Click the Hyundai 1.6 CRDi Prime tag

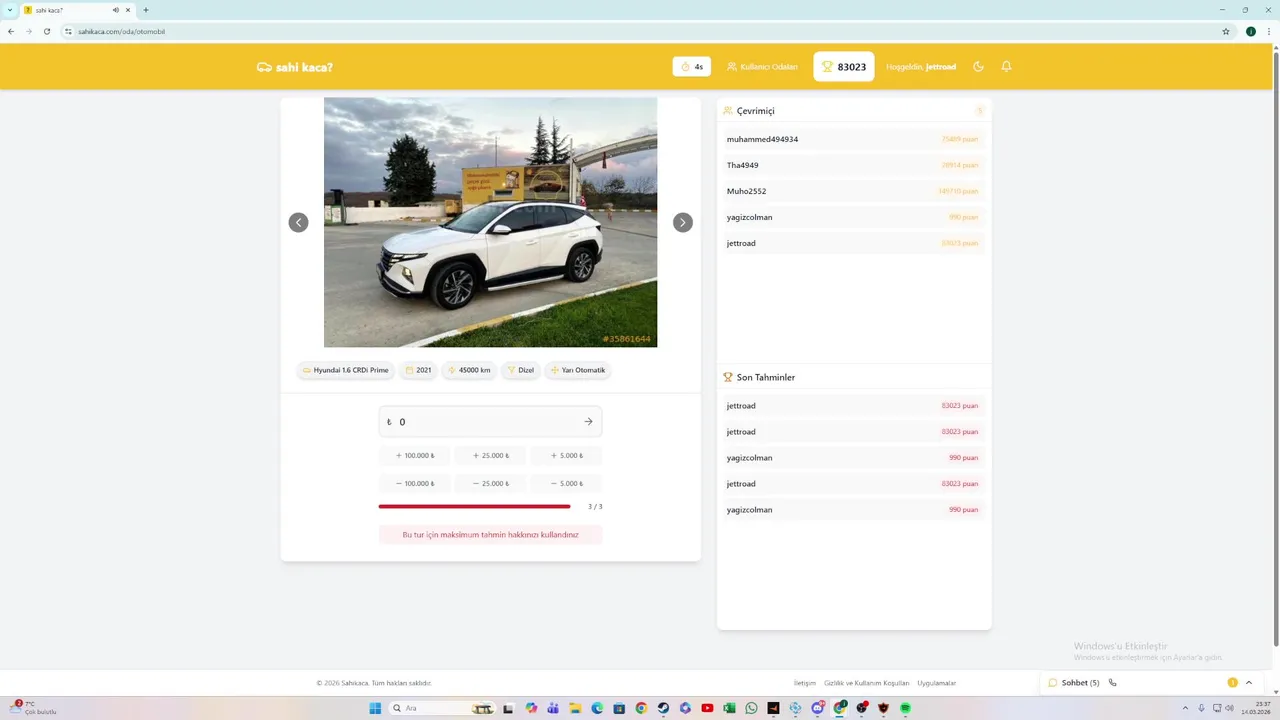345,370
